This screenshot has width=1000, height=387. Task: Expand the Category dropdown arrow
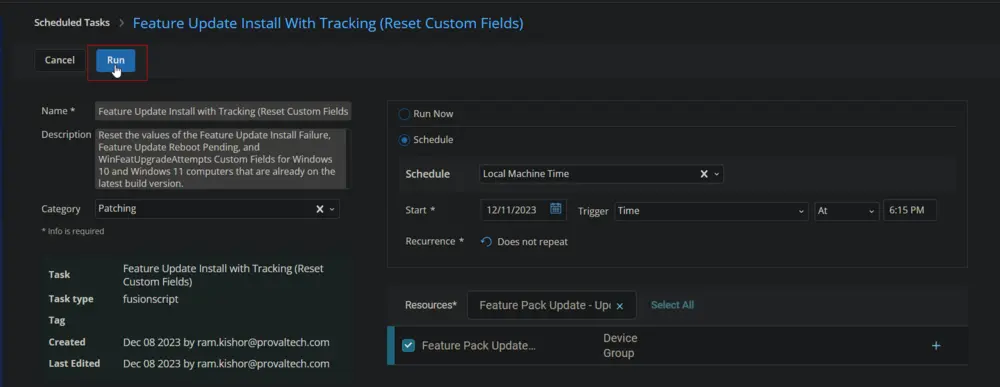pyautogui.click(x=332, y=209)
